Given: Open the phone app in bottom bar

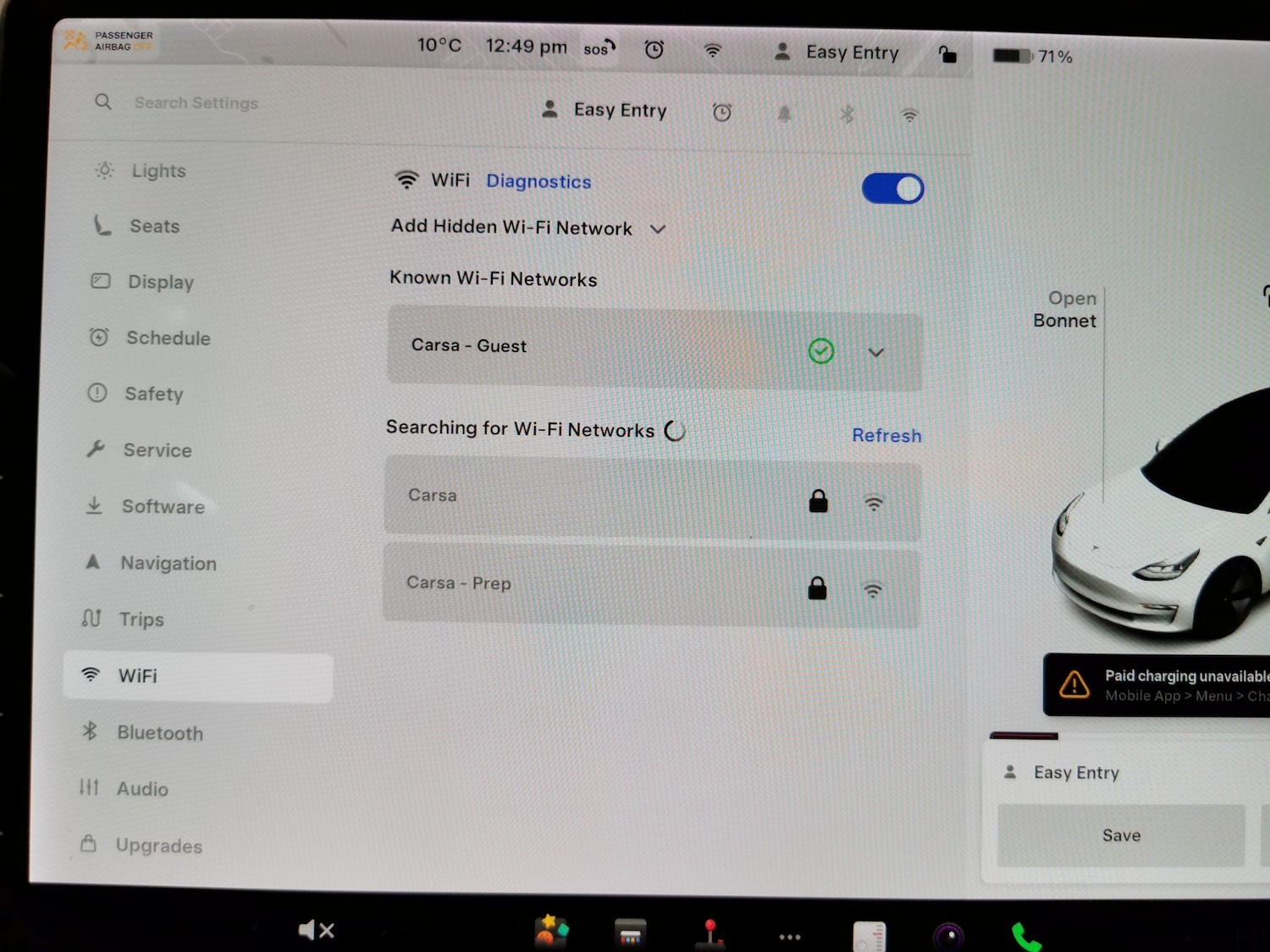Looking at the screenshot, I should click(x=1025, y=936).
